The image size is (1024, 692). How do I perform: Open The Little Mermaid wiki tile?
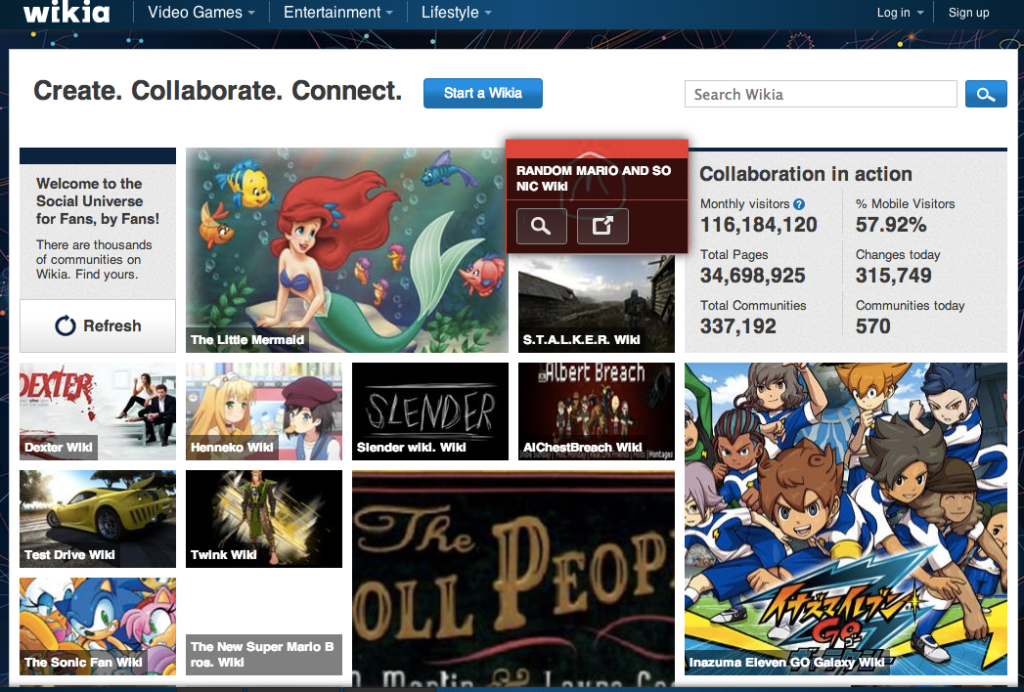[347, 250]
